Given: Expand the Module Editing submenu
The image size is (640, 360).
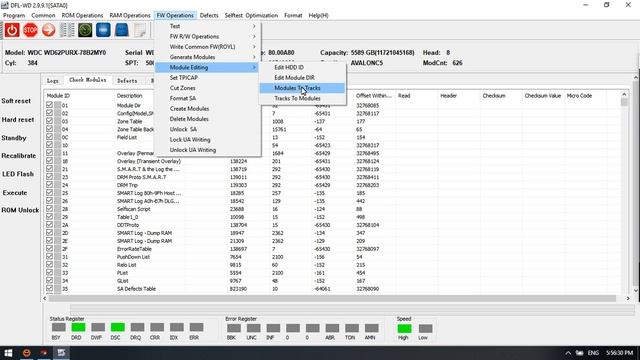Looking at the screenshot, I should click(x=208, y=67).
